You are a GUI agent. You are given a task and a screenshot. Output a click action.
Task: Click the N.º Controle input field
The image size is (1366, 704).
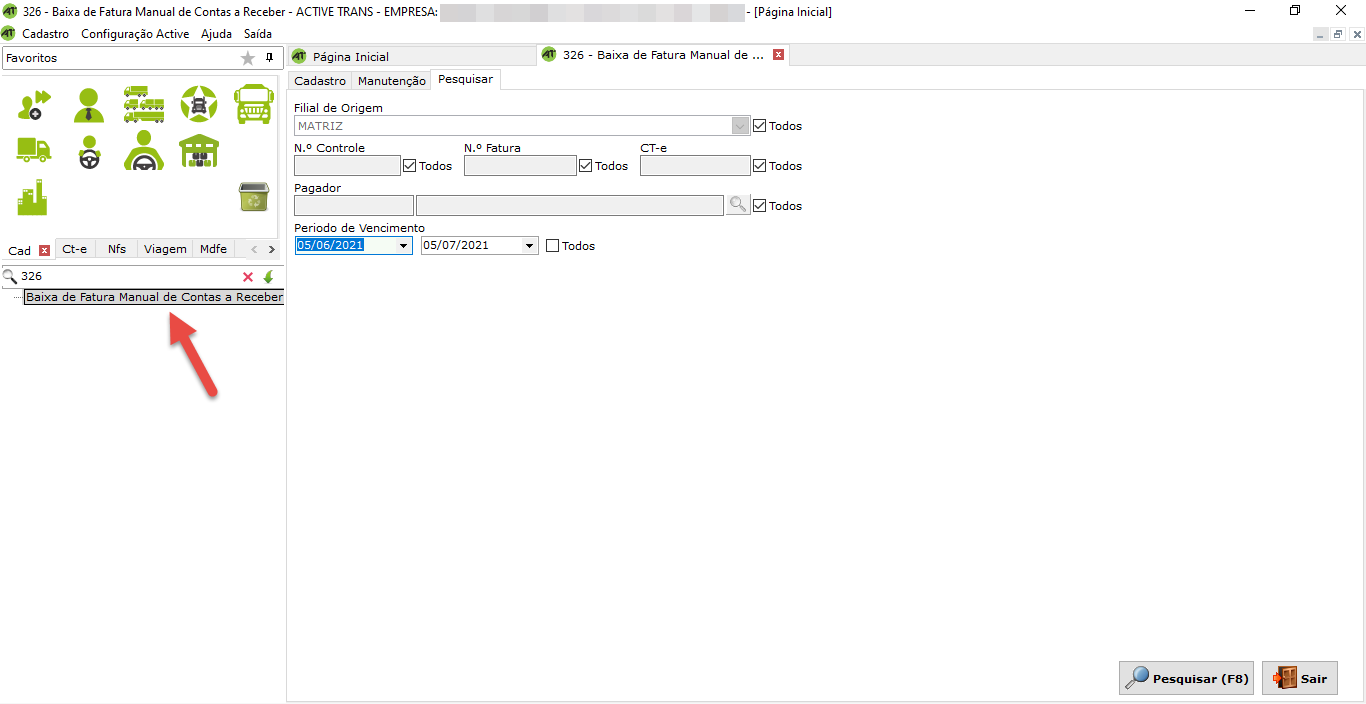click(x=347, y=166)
